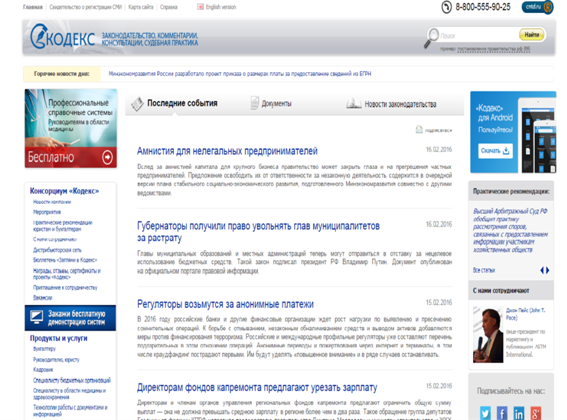The height and width of the screenshot is (420, 567).
Task: Open the cntd.ru badge in the top right
Action: coord(537,7)
